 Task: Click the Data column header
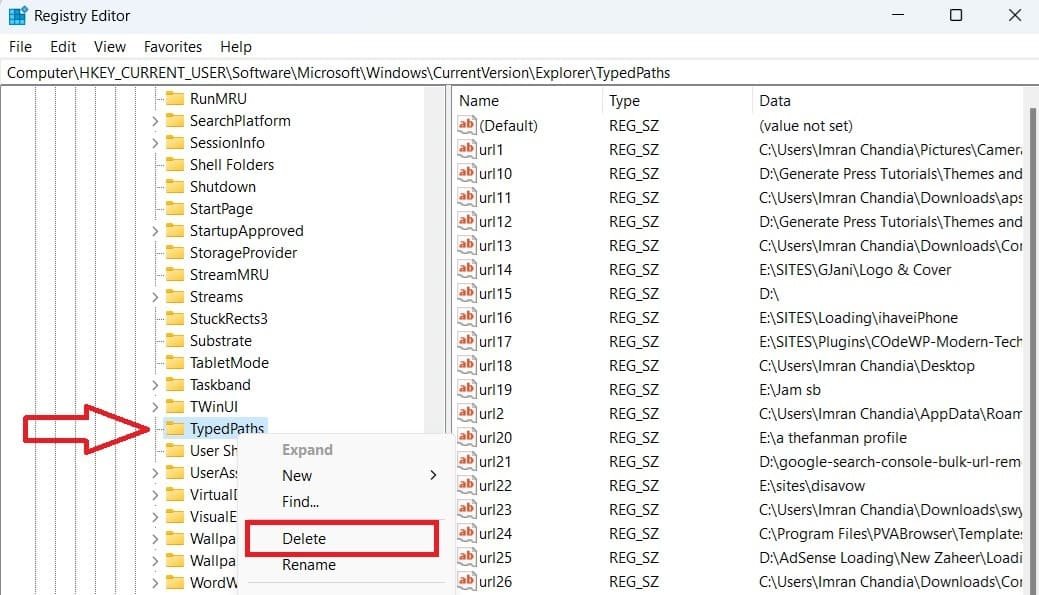click(x=775, y=101)
